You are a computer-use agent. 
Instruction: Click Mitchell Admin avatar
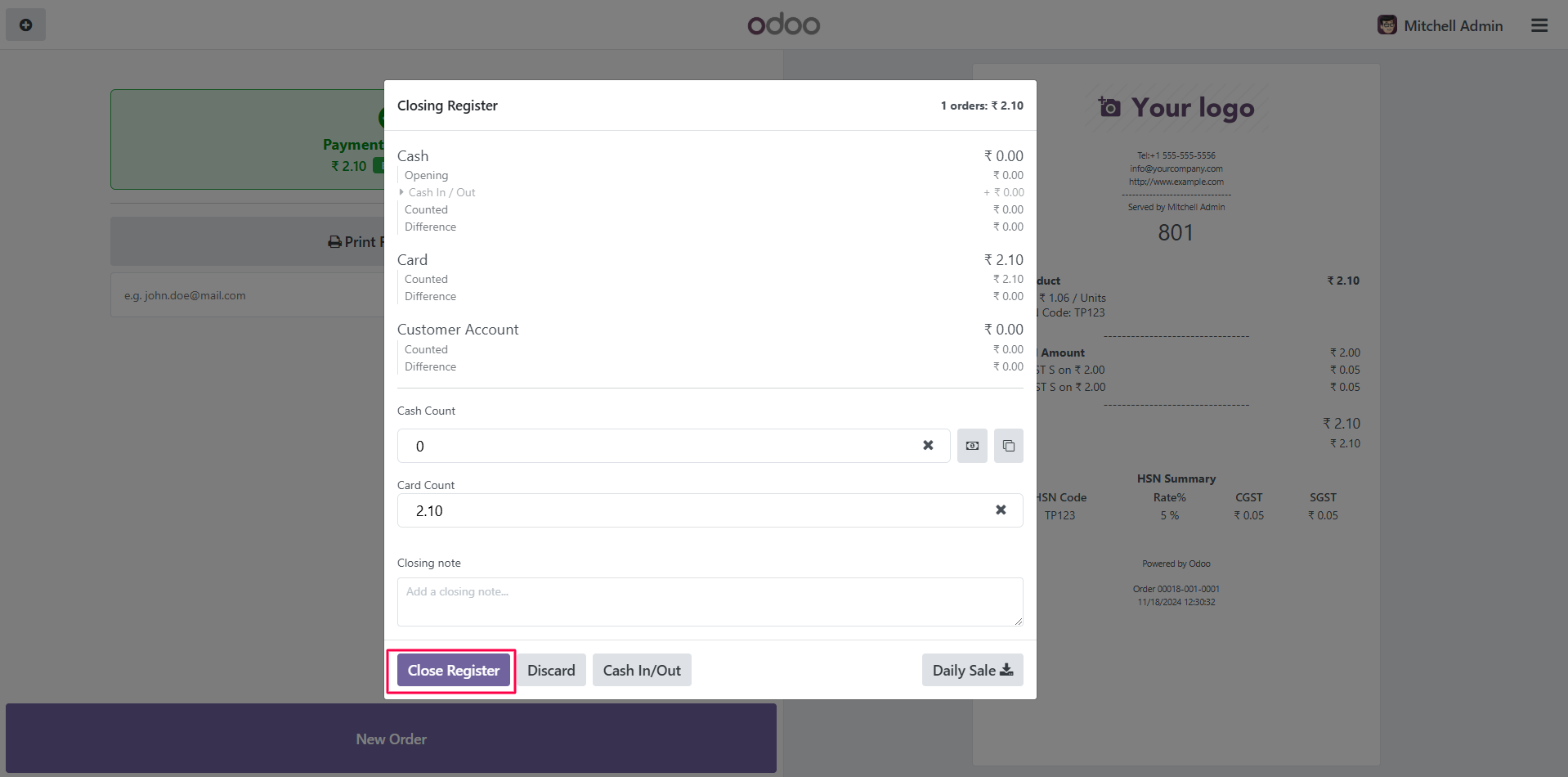click(x=1387, y=25)
